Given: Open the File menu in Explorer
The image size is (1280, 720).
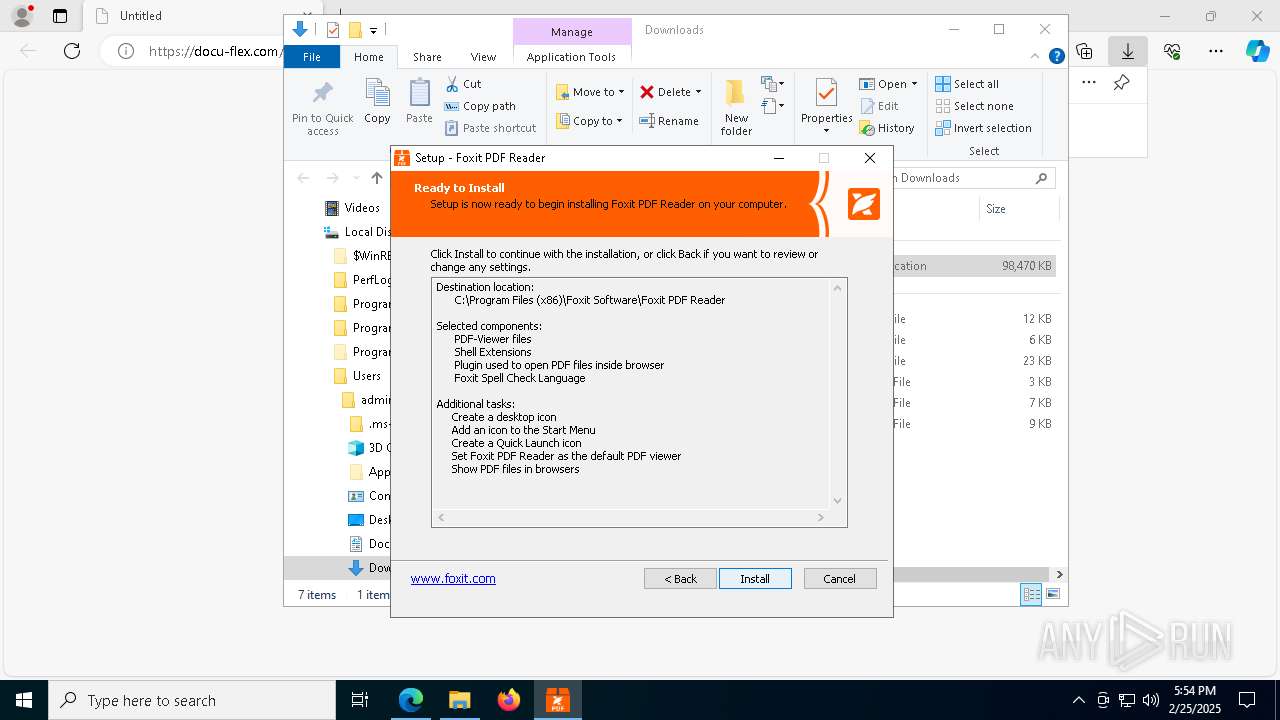Looking at the screenshot, I should 312,57.
